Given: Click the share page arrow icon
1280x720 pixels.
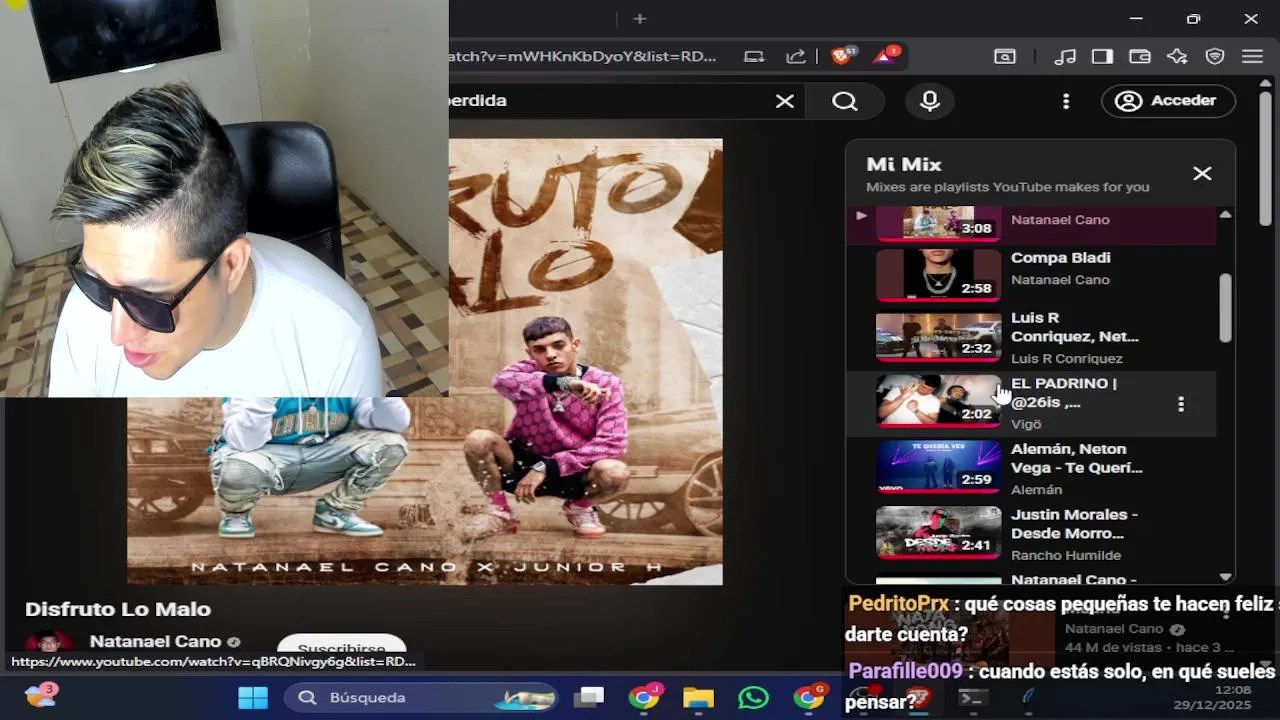Looking at the screenshot, I should point(796,56).
